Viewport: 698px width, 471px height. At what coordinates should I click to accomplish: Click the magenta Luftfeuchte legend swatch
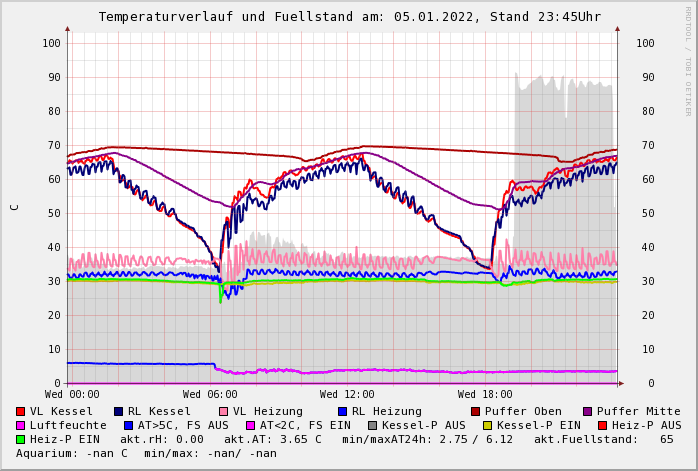click(x=20, y=425)
